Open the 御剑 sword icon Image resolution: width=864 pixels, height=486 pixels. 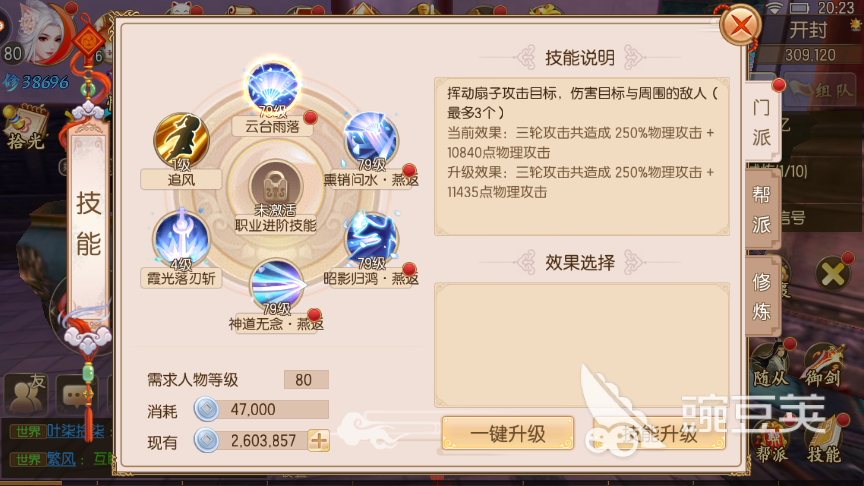pos(824,364)
